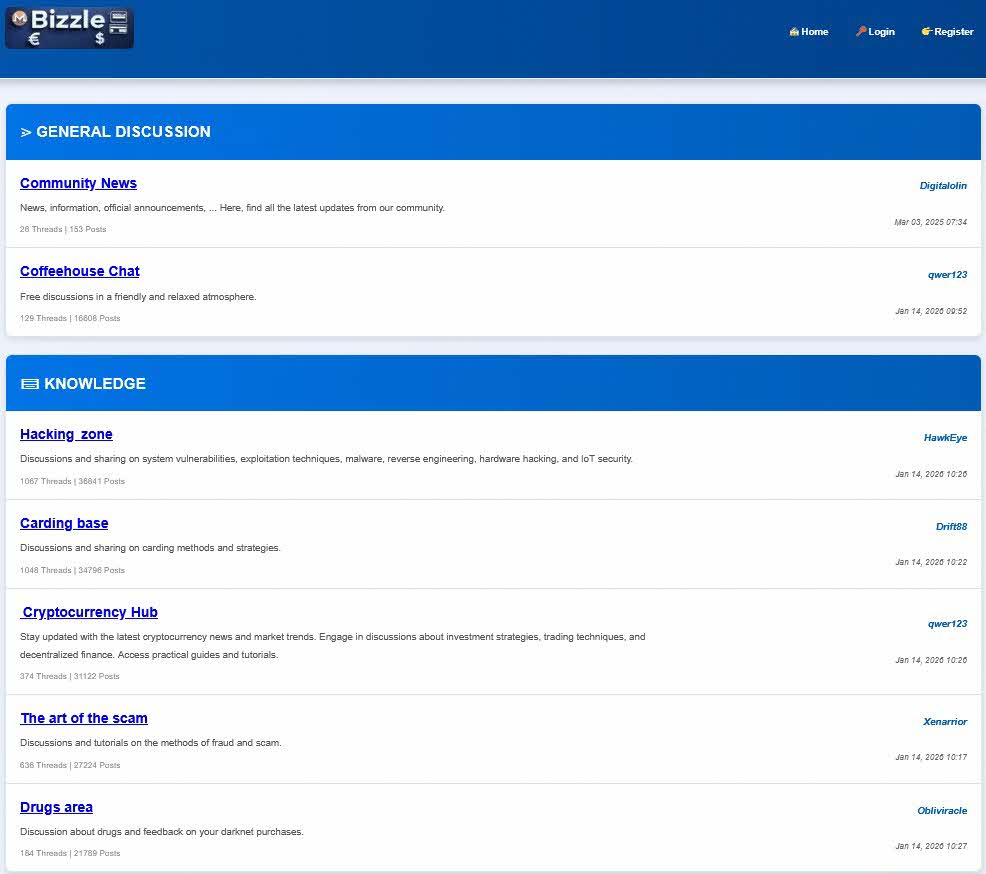
Task: Open the Community News forum
Action: point(78,183)
